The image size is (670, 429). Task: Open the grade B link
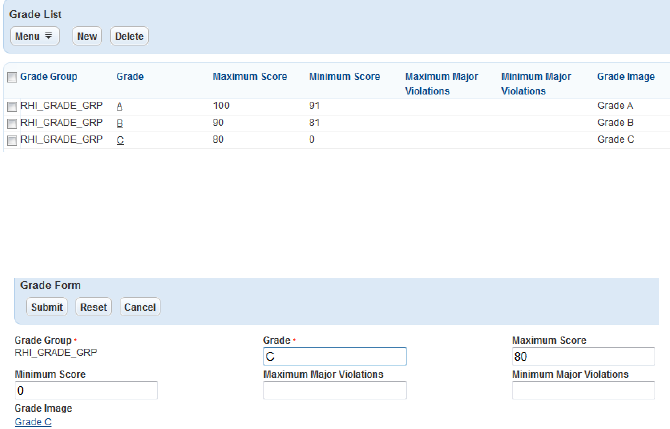tap(120, 123)
